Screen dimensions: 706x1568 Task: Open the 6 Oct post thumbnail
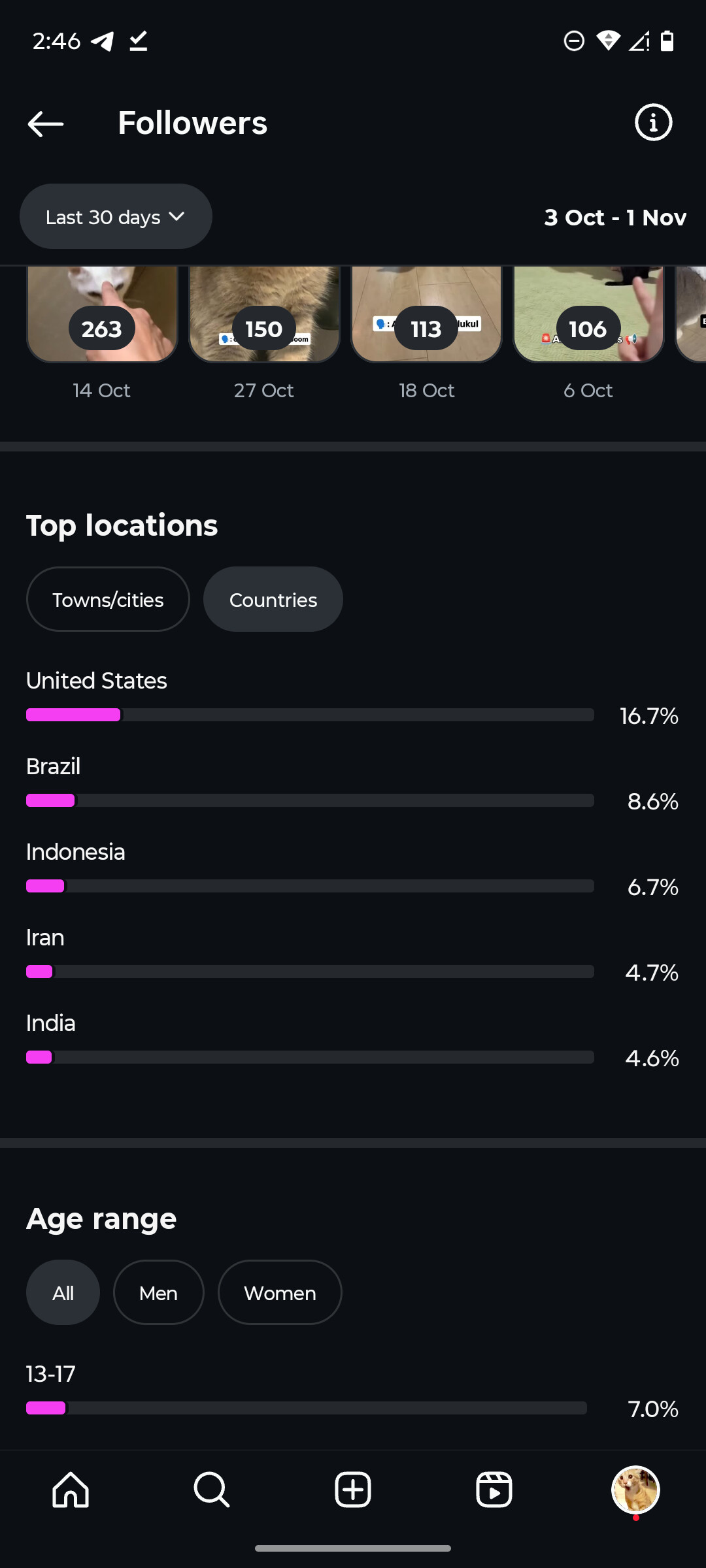[x=588, y=314]
